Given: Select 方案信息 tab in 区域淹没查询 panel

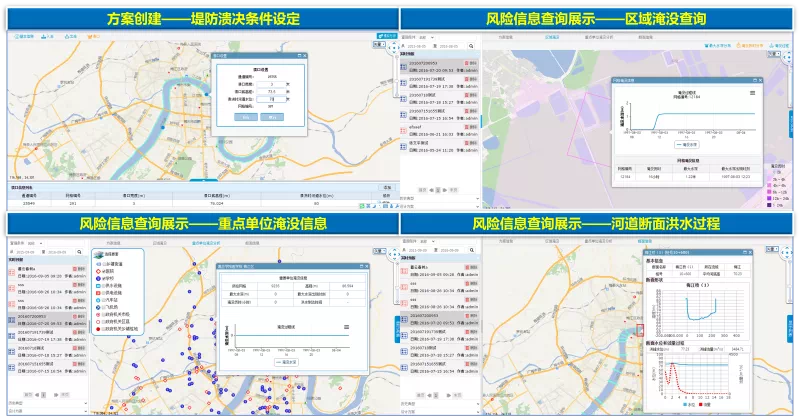Looking at the screenshot, I should pos(505,37).
